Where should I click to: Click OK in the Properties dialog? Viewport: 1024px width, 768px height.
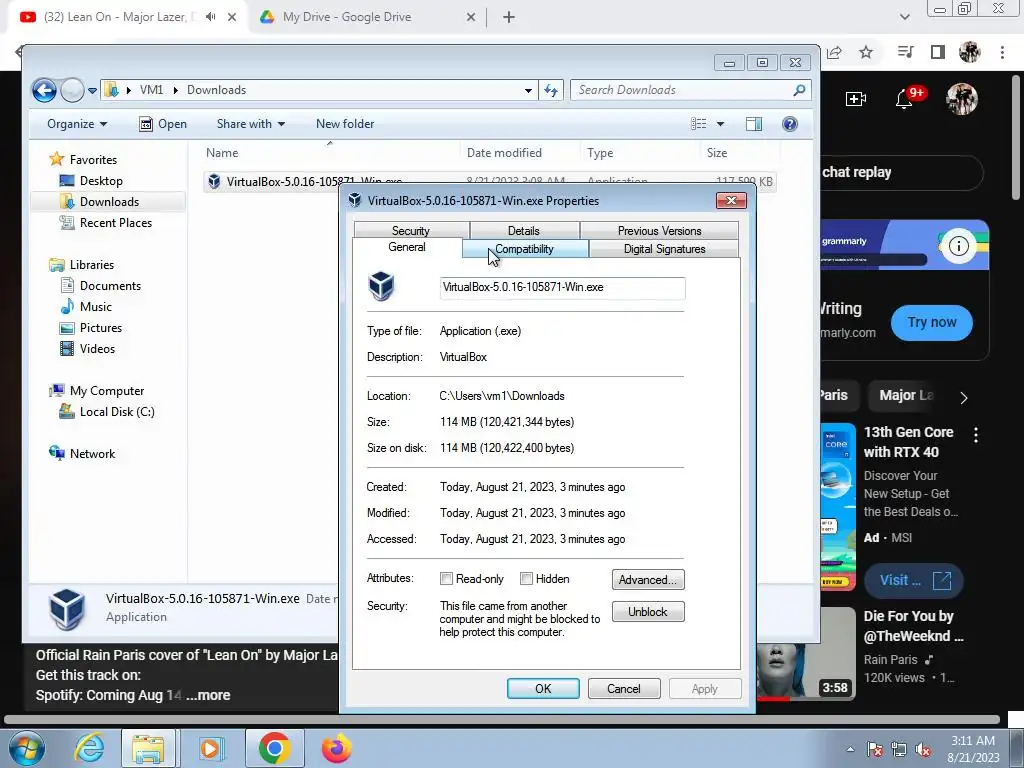[x=543, y=688]
